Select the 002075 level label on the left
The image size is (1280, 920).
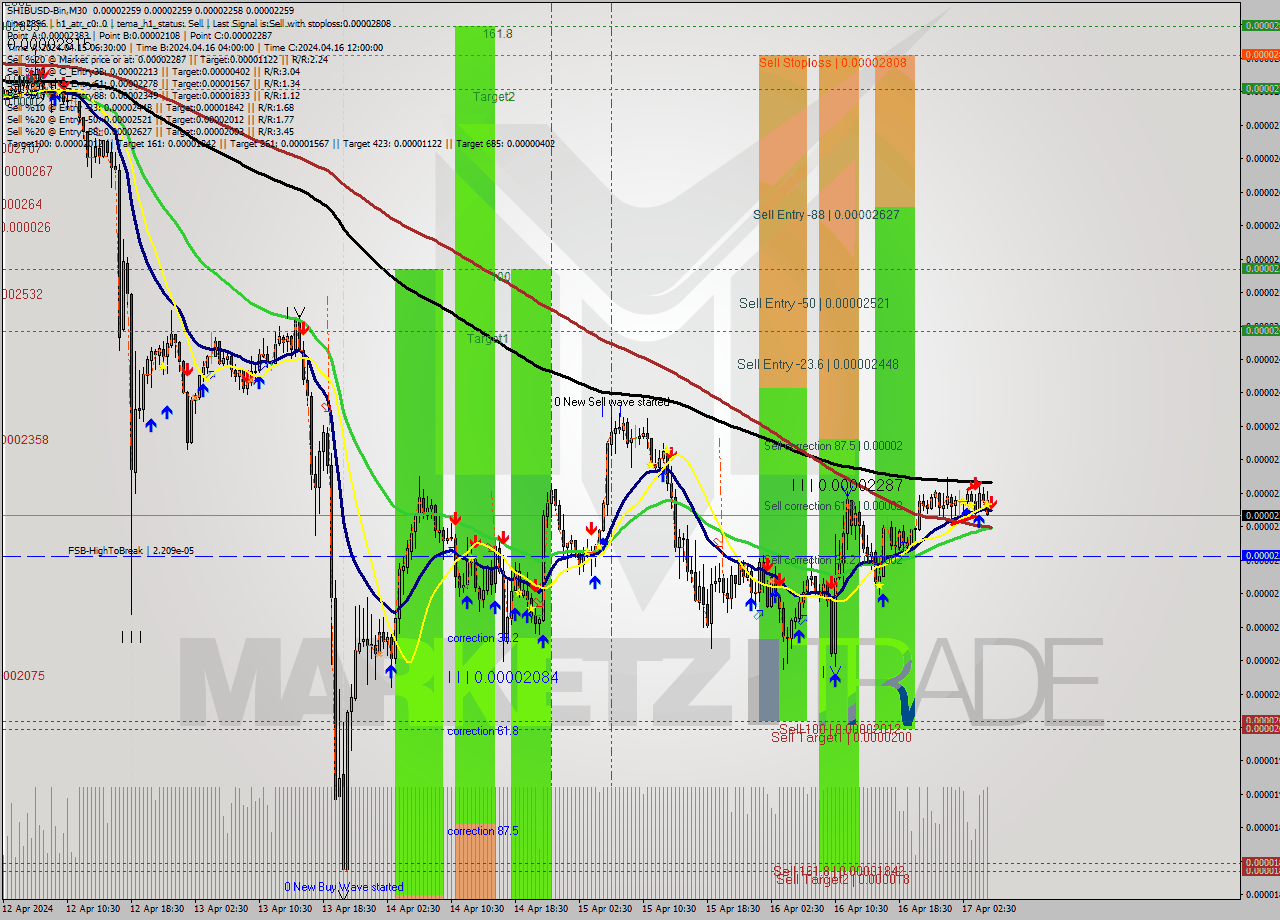pyautogui.click(x=23, y=675)
